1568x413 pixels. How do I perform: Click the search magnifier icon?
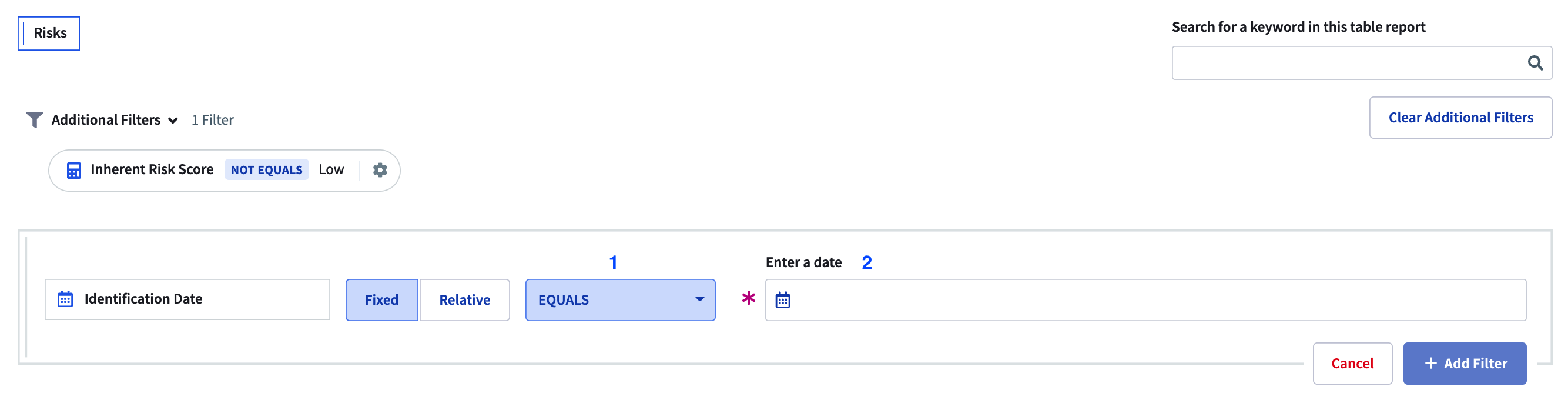tap(1535, 63)
